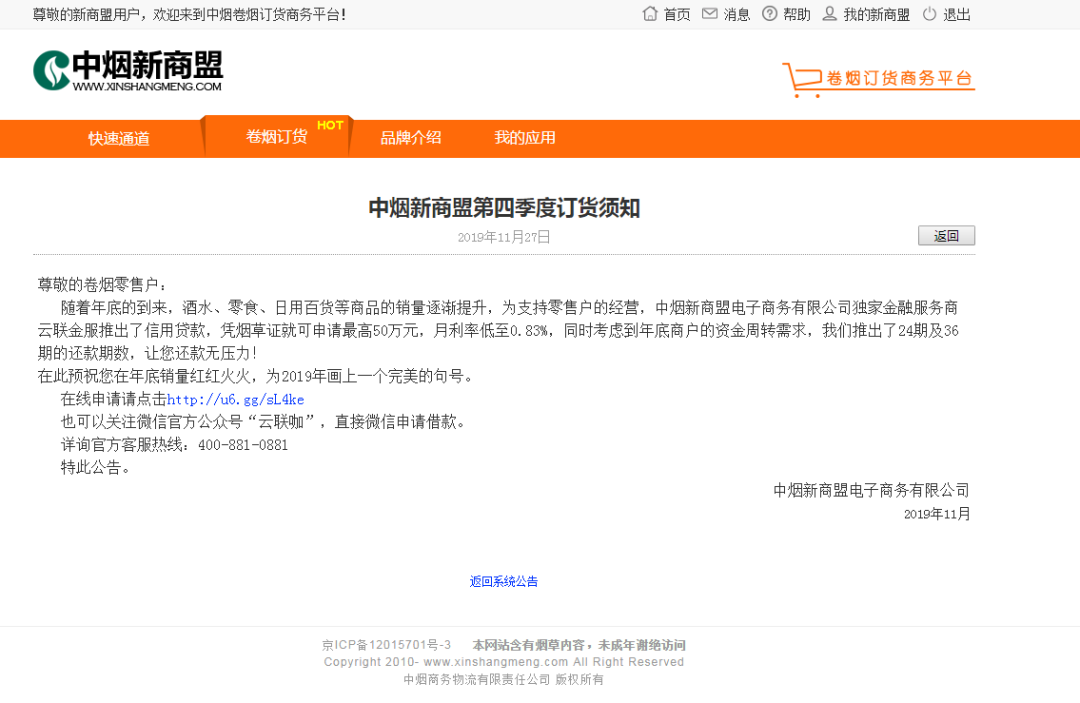
Task: Click 中烟商务物流有限责任公司 版权所有 footer
Action: pos(503,680)
